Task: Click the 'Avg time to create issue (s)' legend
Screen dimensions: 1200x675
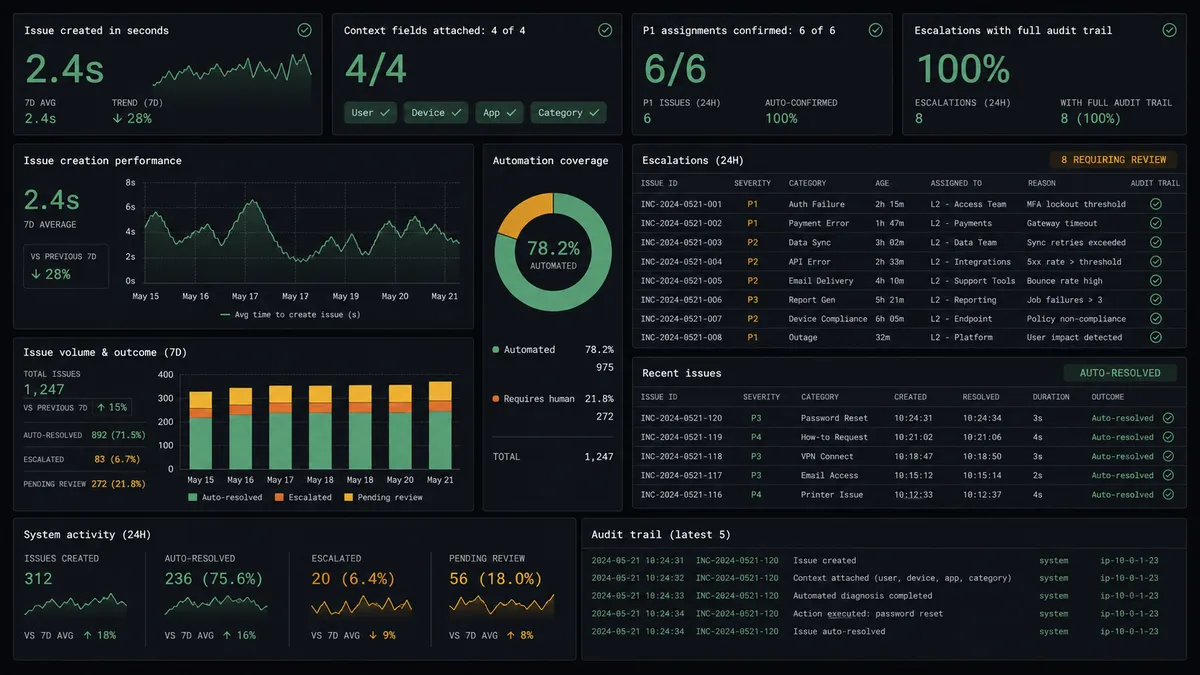Action: (290, 314)
